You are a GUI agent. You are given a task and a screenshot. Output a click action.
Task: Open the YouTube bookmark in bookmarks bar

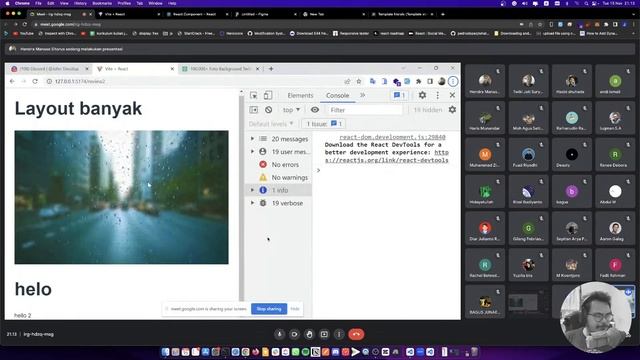click(24, 33)
